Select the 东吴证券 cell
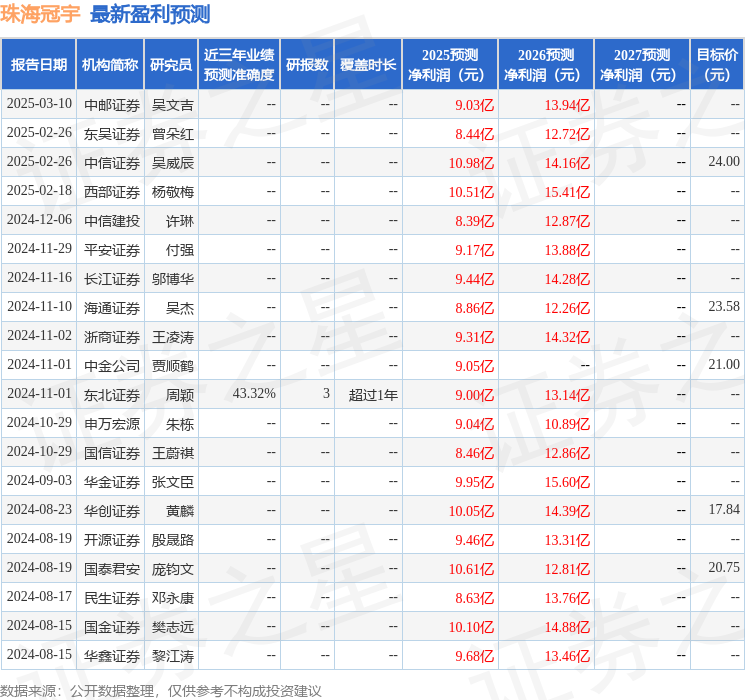Screen dimensions: 745x700 coord(112,134)
